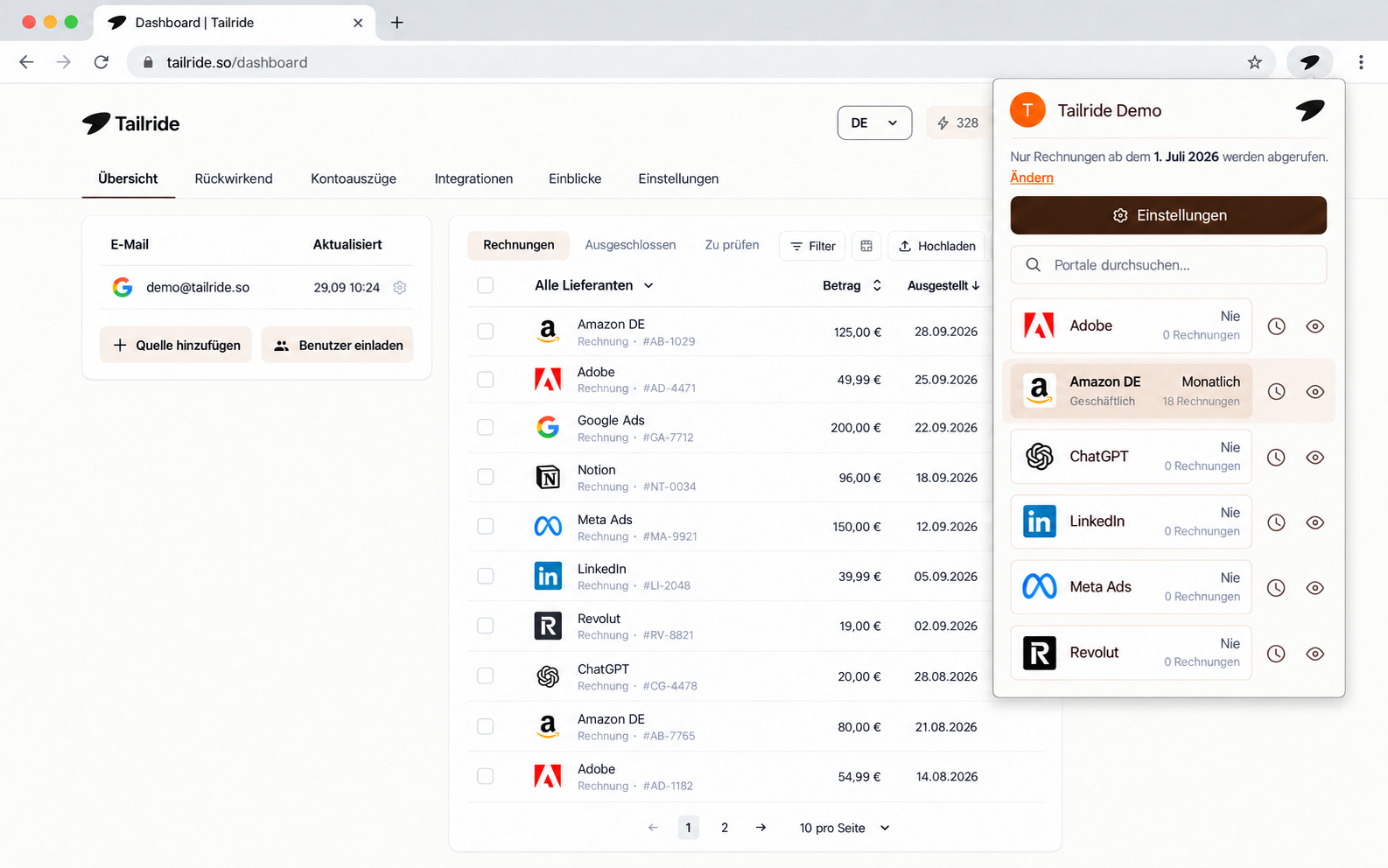This screenshot has width=1388, height=868.
Task: Toggle Amazon DE portal visibility eye icon
Action: 1314,392
